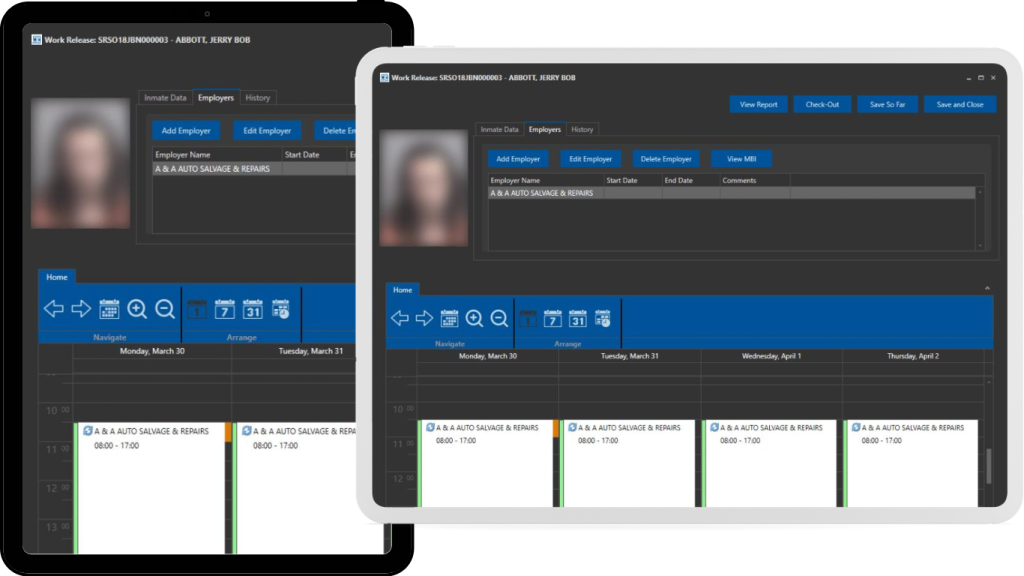Select the Employers tab

pos(545,129)
